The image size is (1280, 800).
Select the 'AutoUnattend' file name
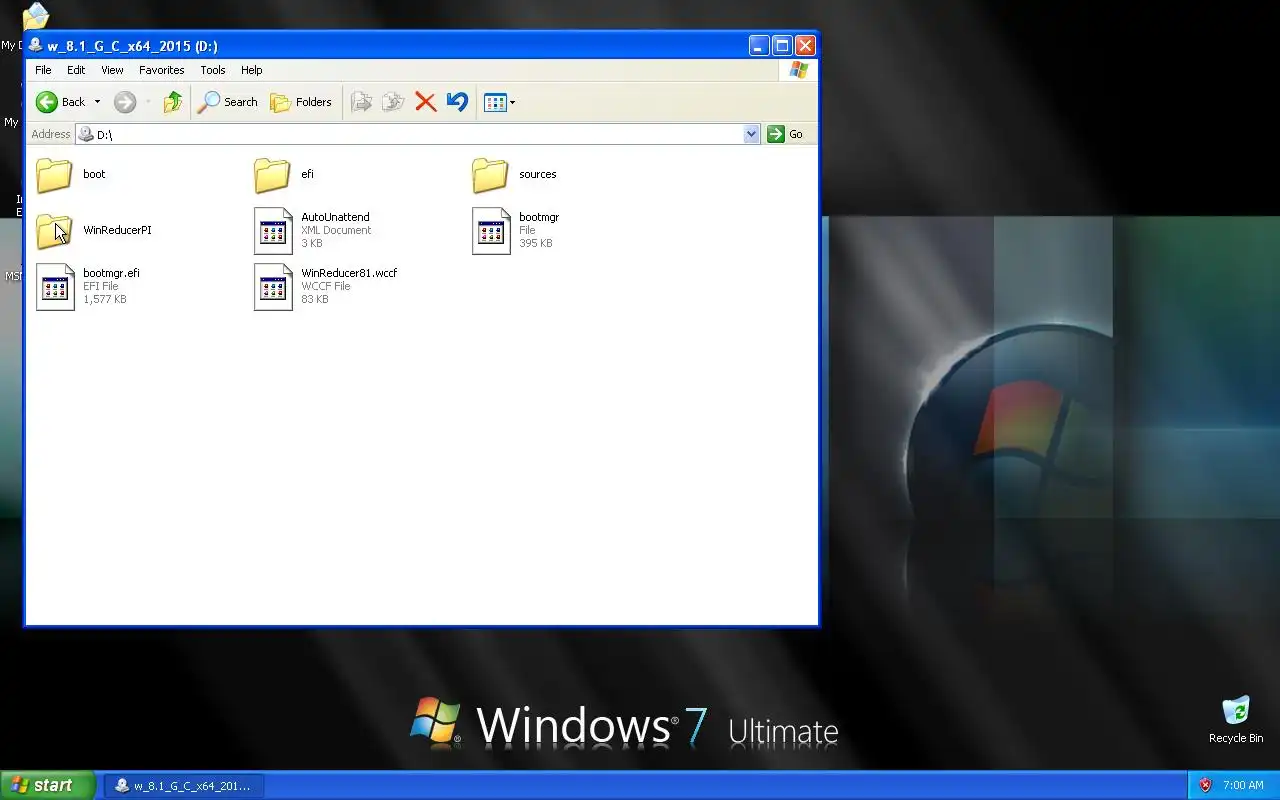pos(335,217)
